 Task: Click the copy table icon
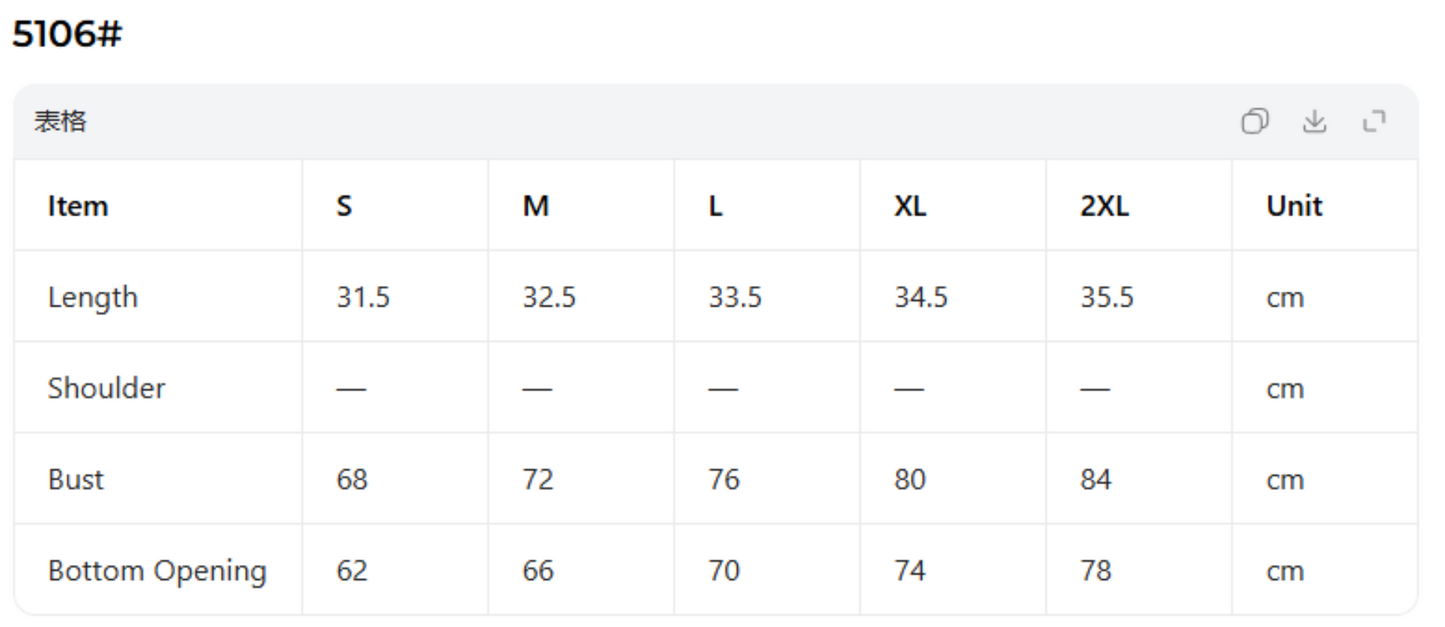pos(1254,121)
